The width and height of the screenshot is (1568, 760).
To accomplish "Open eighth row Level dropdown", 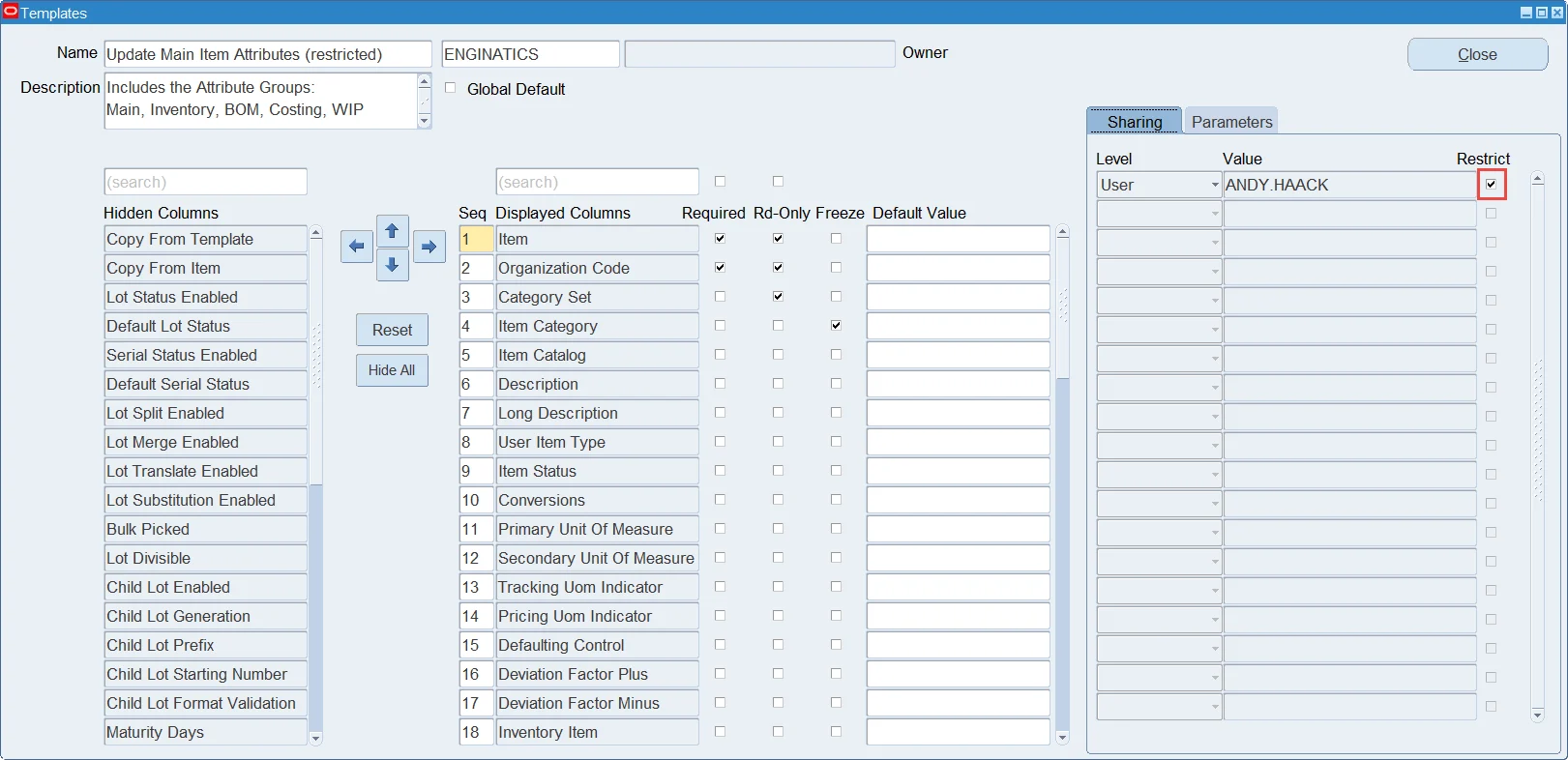I will [x=1215, y=388].
